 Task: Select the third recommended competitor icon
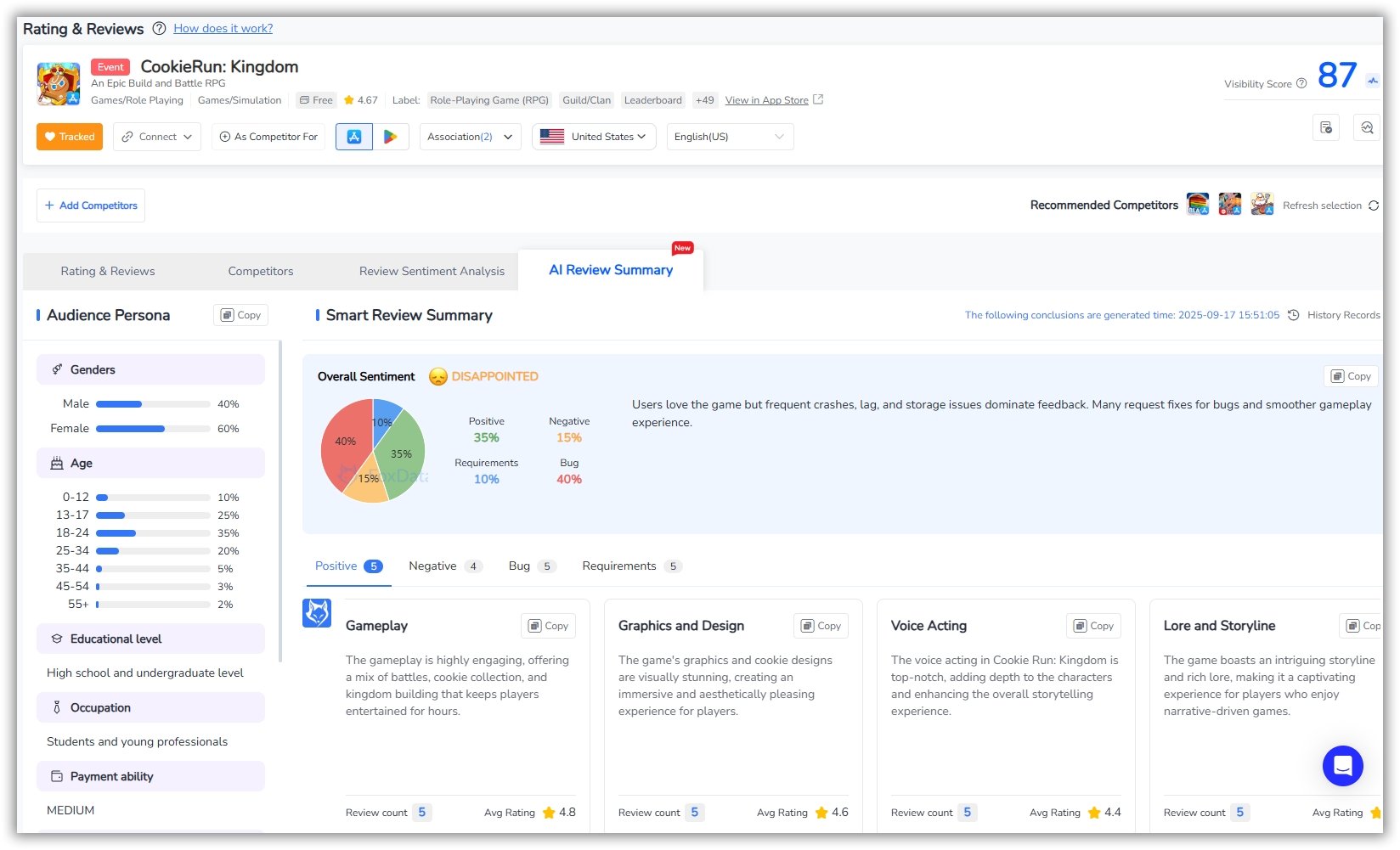1262,204
